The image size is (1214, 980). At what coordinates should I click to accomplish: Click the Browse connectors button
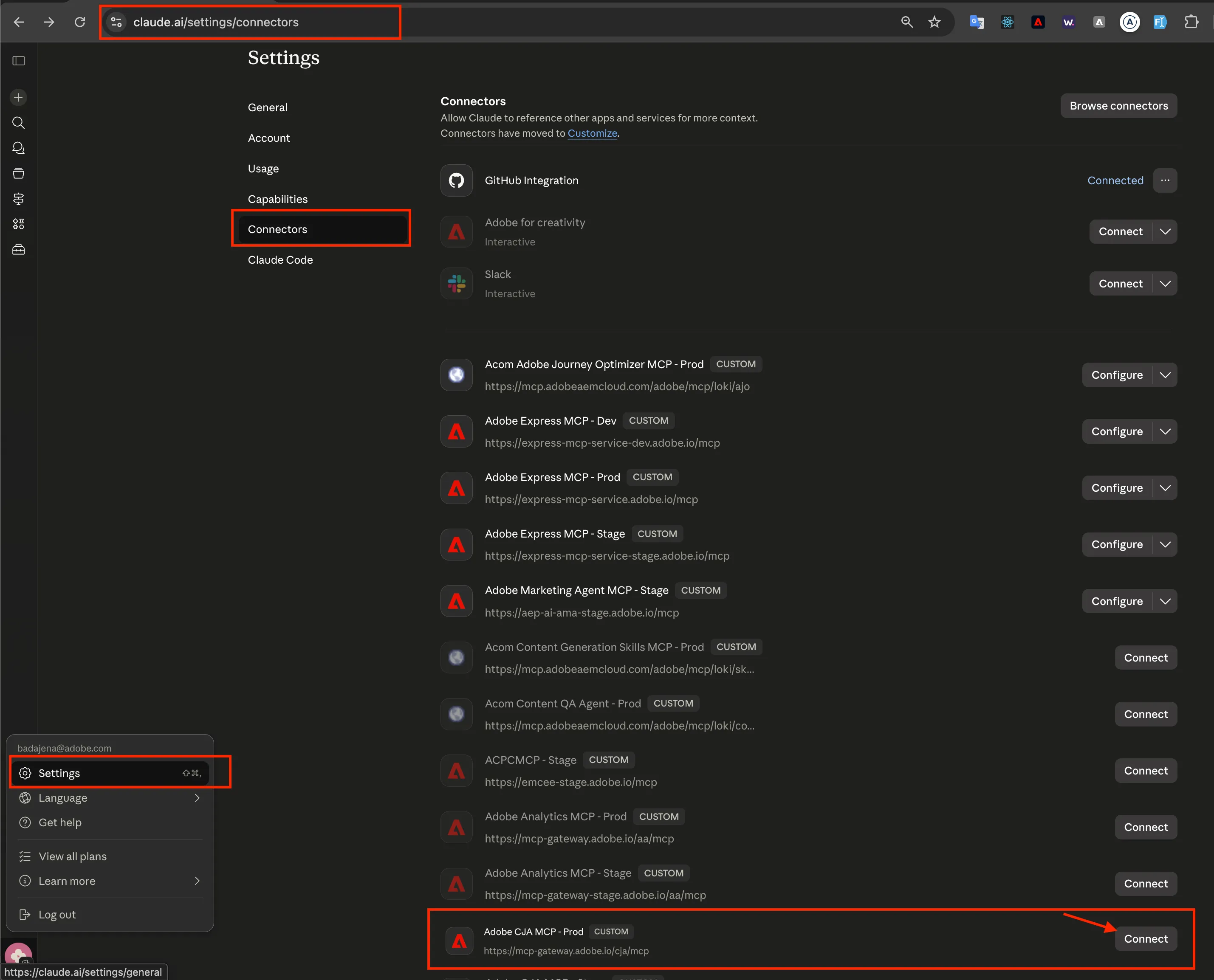[1118, 106]
